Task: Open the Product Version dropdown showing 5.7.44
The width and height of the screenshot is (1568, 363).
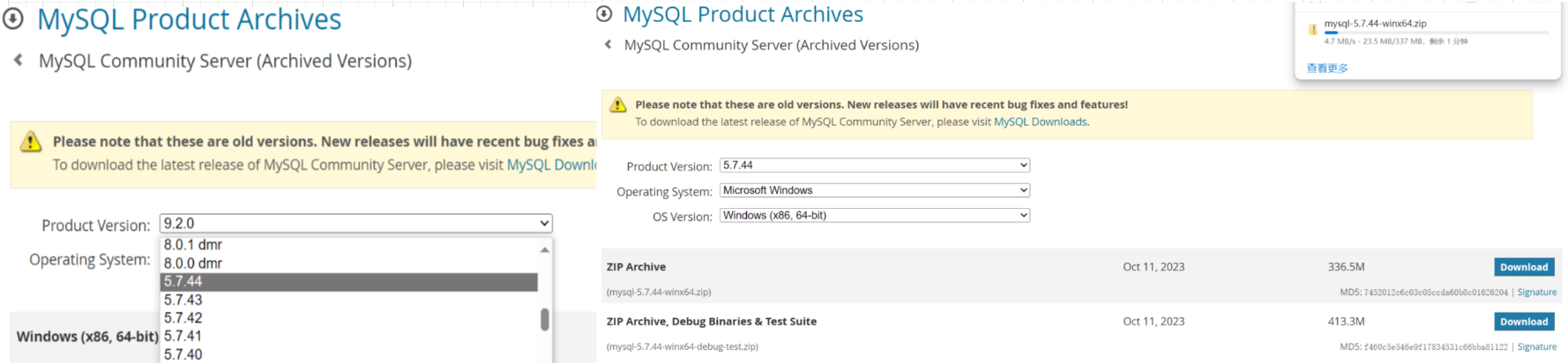Action: pos(874,166)
